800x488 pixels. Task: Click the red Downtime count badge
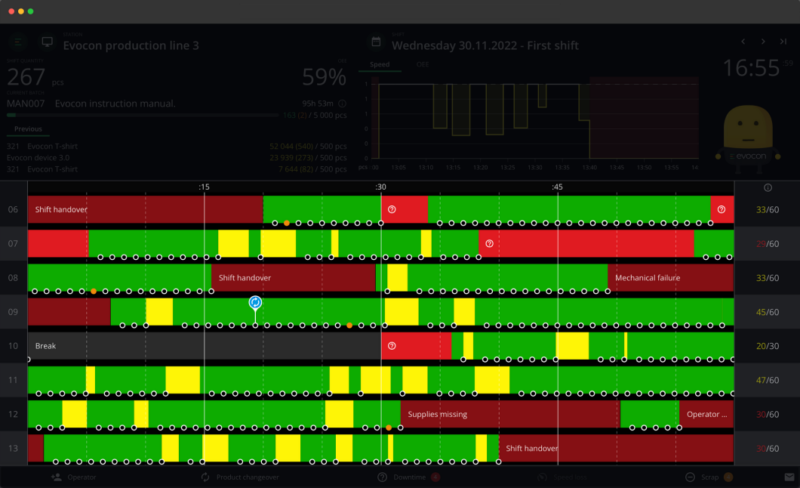point(435,477)
